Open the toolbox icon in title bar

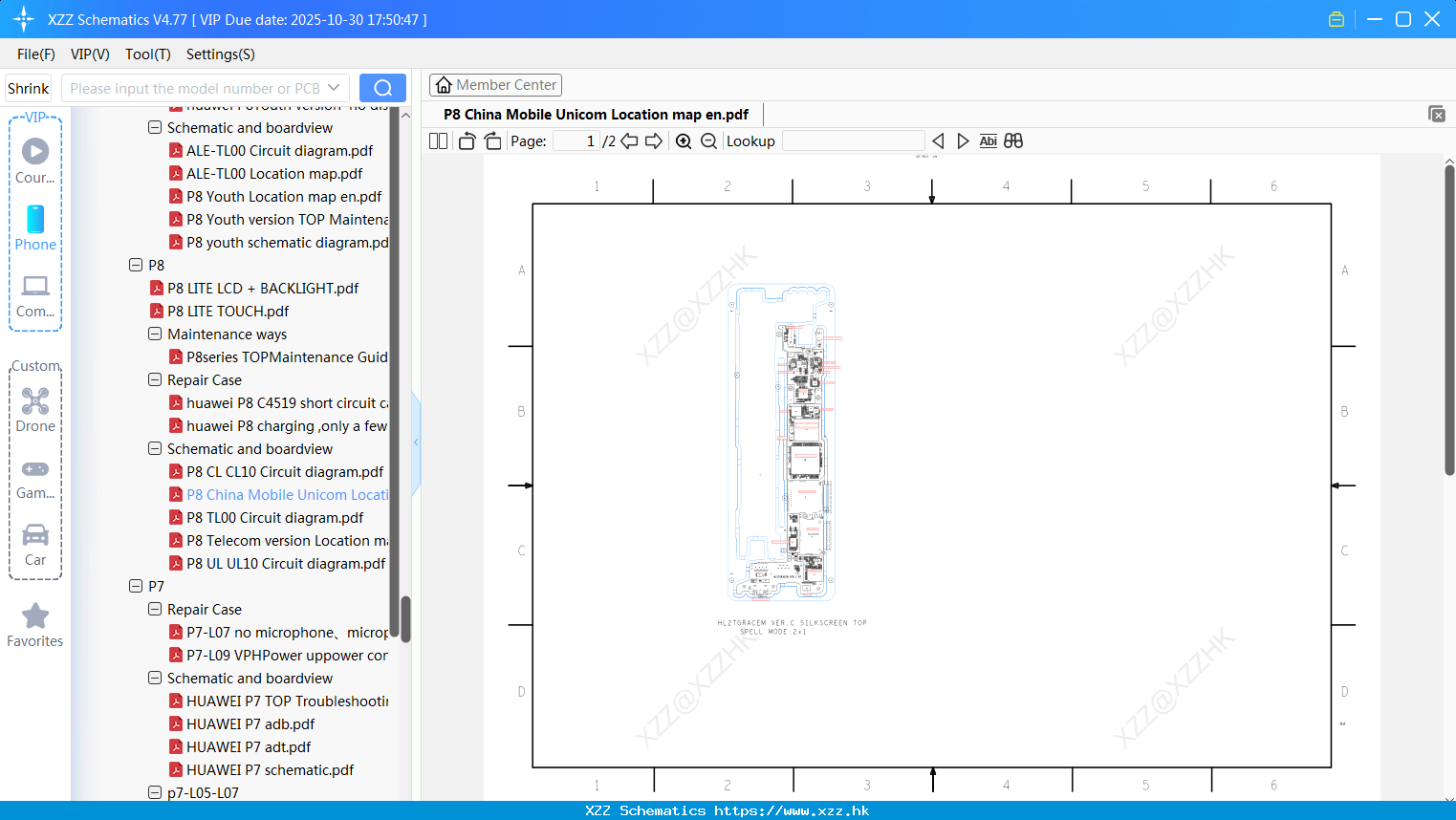(x=1336, y=19)
